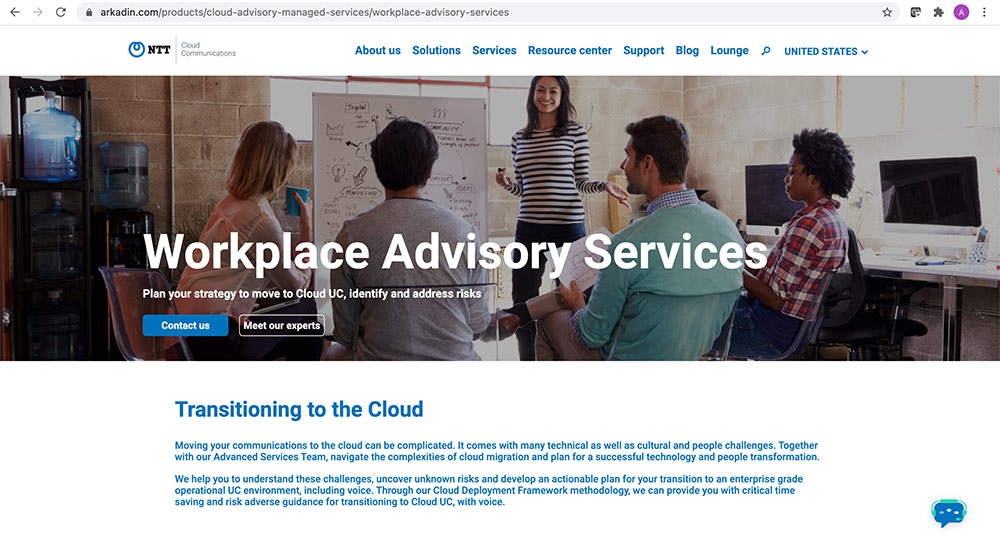
Task: Click the browser forward arrow
Action: (38, 12)
